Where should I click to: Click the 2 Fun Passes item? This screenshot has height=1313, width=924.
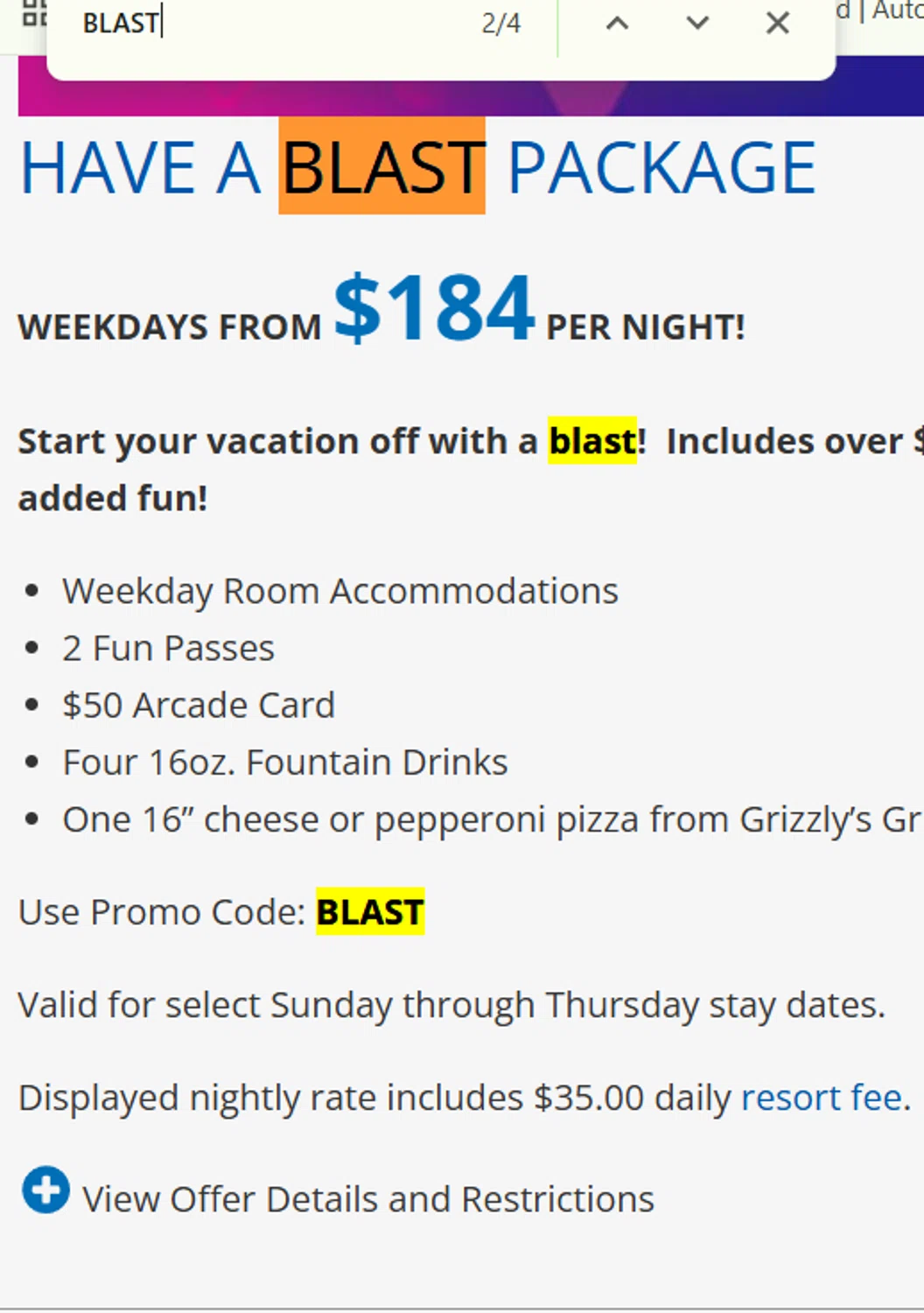tap(168, 649)
